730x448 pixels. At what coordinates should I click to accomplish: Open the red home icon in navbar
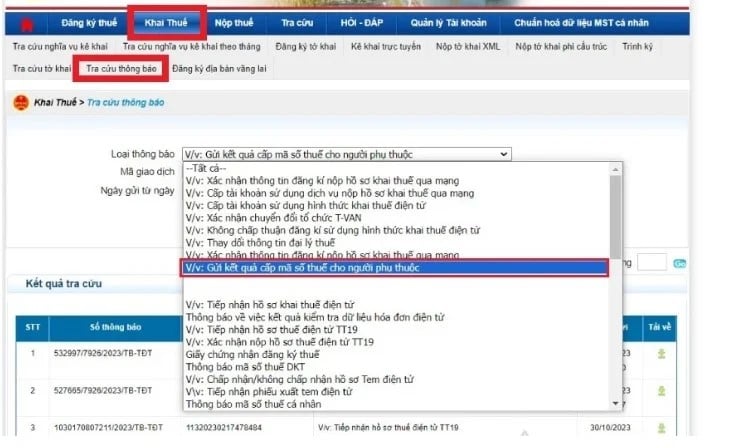27,24
